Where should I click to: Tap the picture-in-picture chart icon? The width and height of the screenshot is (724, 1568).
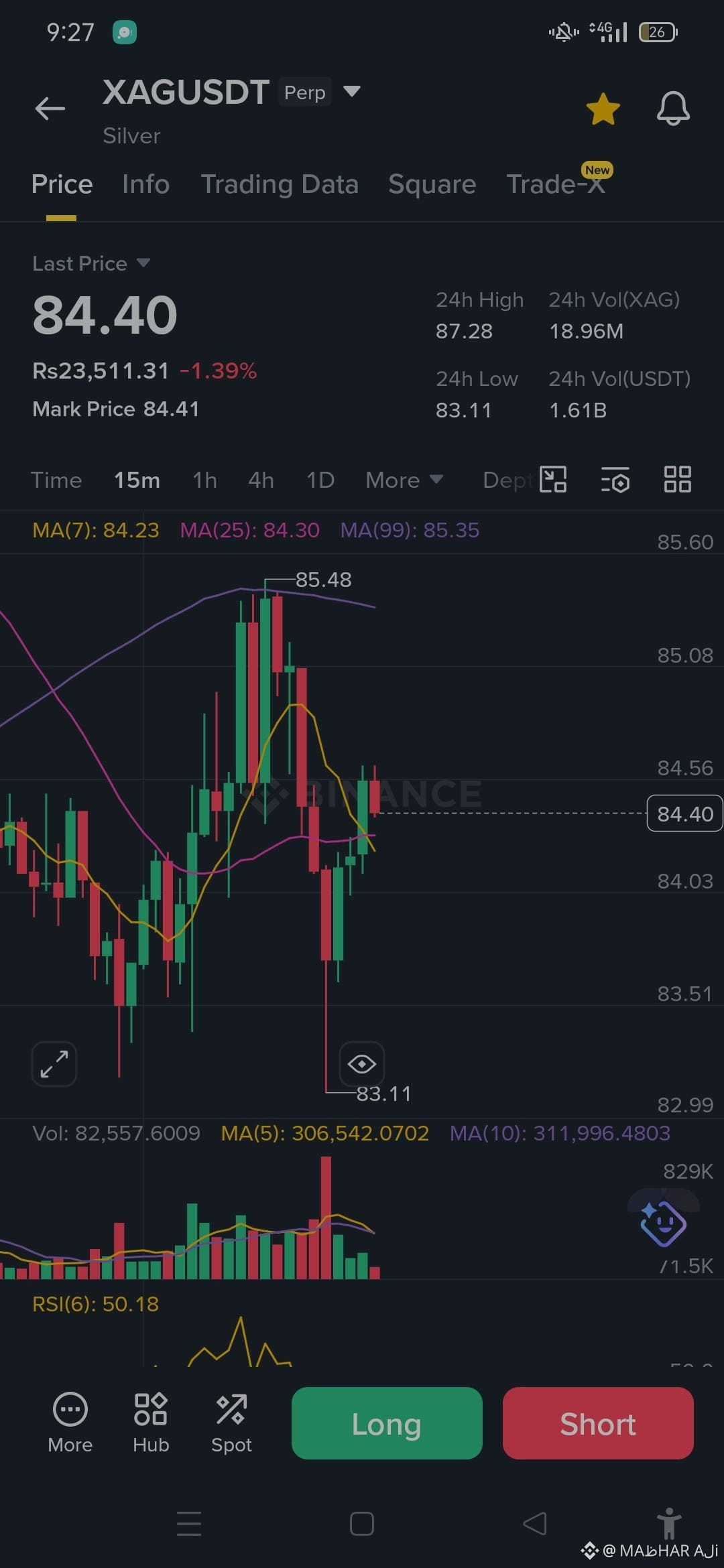[x=553, y=480]
